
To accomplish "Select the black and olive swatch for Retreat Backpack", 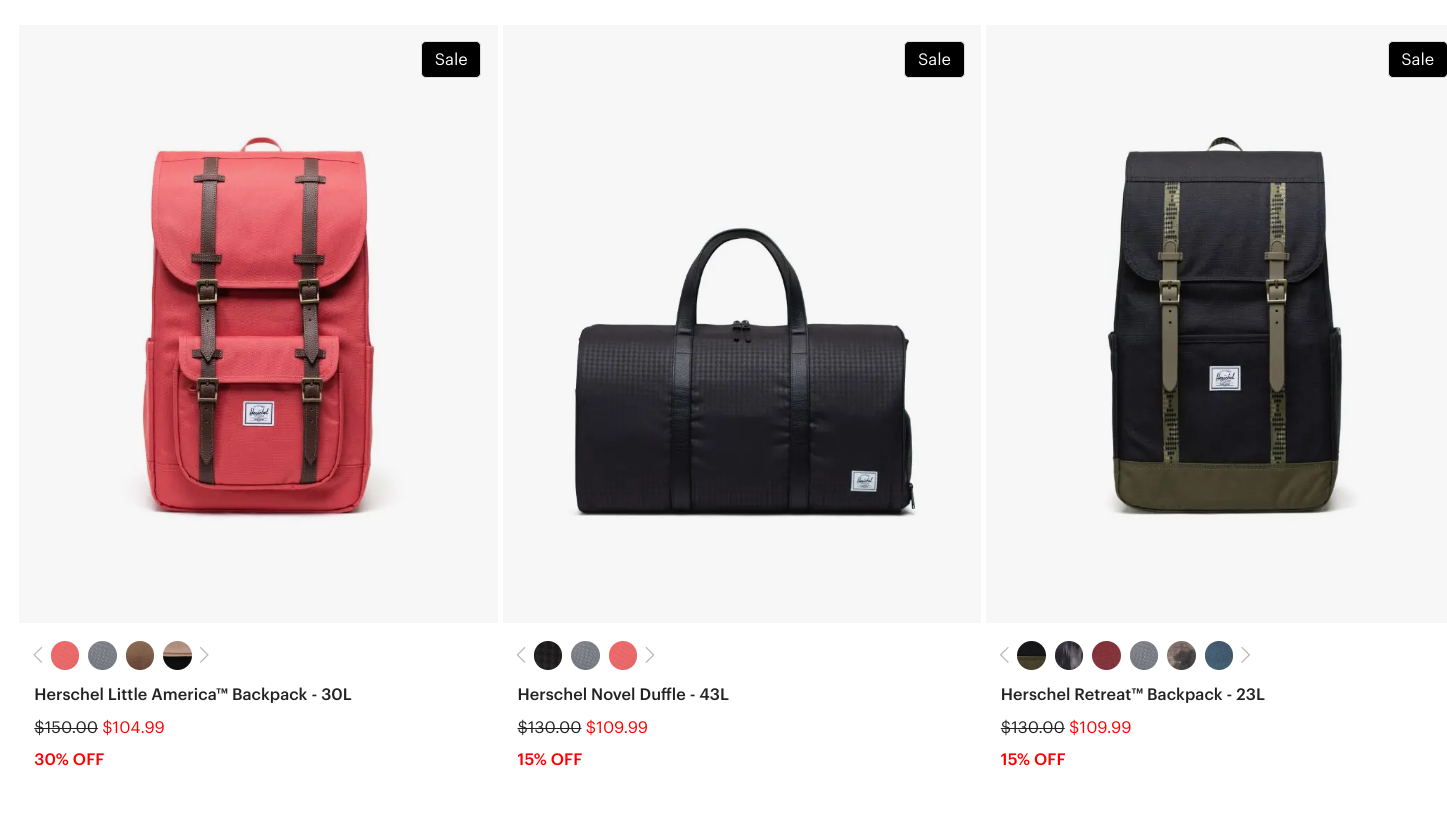I will click(x=1031, y=655).
